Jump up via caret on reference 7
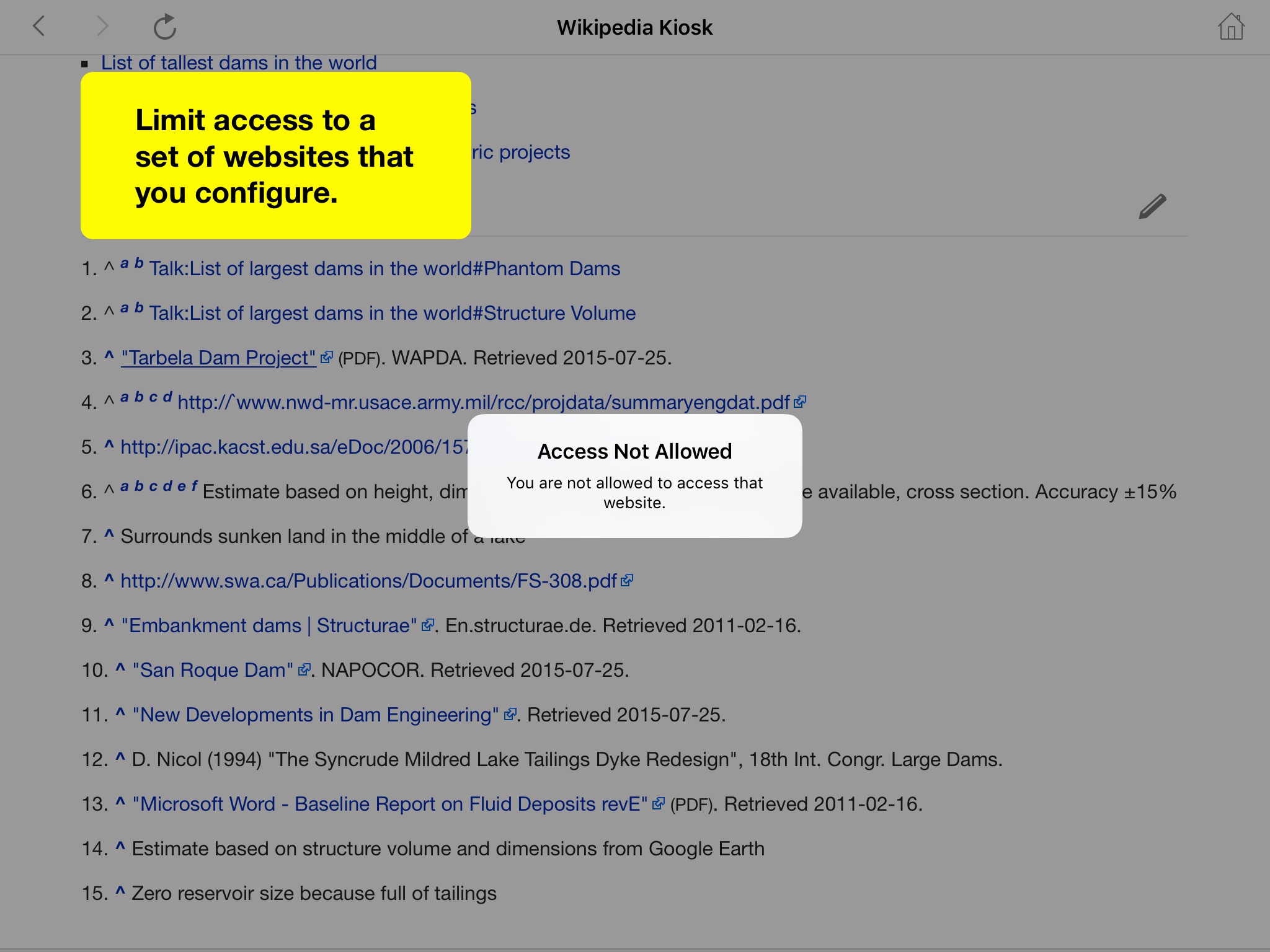The image size is (1270, 952). [109, 534]
